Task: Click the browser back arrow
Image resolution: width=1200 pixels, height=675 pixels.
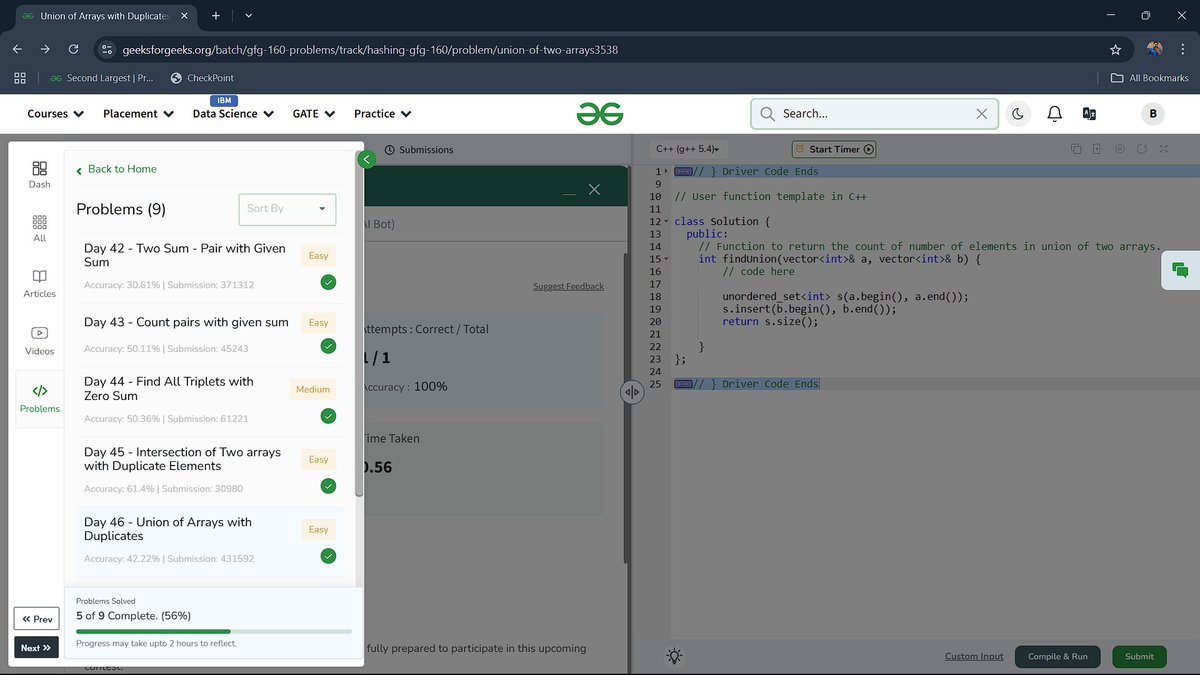Action: coord(17,49)
